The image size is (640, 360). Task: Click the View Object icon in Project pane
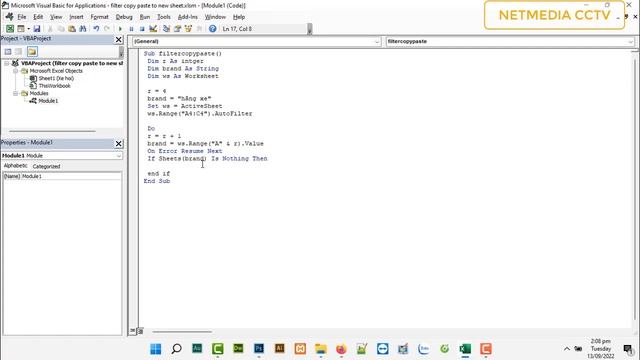[19, 51]
